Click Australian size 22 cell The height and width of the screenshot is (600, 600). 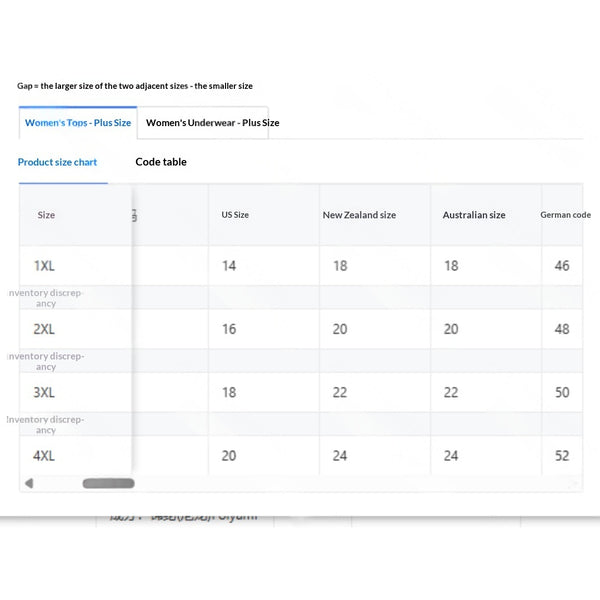pyautogui.click(x=486, y=392)
